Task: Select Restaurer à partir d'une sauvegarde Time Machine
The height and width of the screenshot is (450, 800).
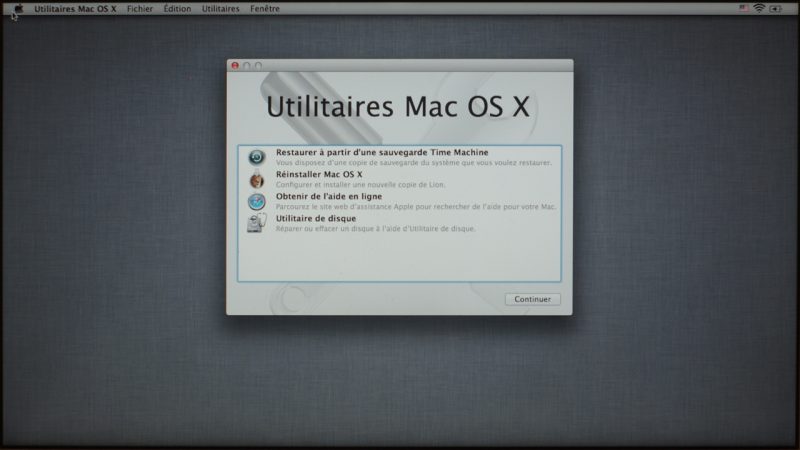Action: (x=382, y=152)
